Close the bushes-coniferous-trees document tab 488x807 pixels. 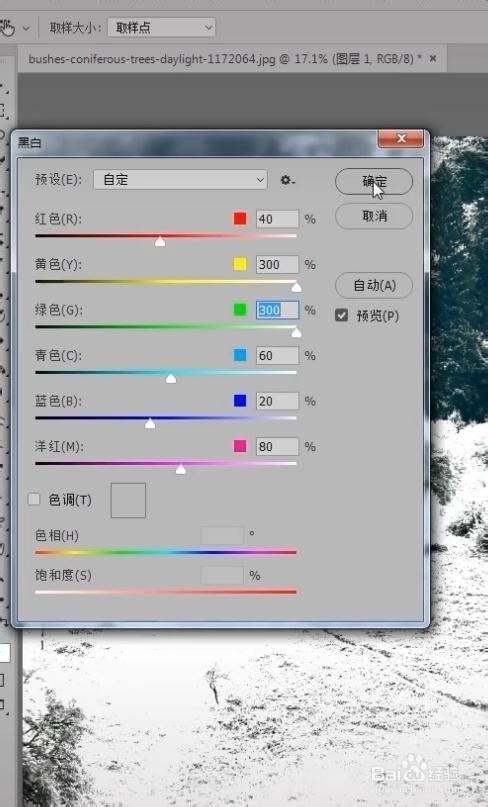pos(433,58)
